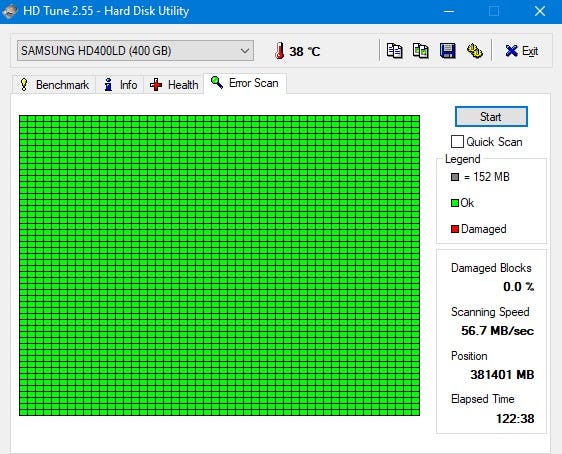Click the red cross Health icon

click(x=156, y=85)
